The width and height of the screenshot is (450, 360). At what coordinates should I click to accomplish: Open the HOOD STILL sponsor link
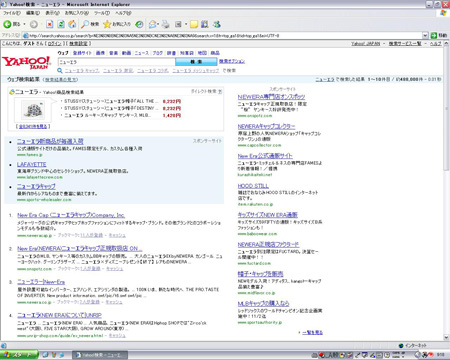[253, 186]
